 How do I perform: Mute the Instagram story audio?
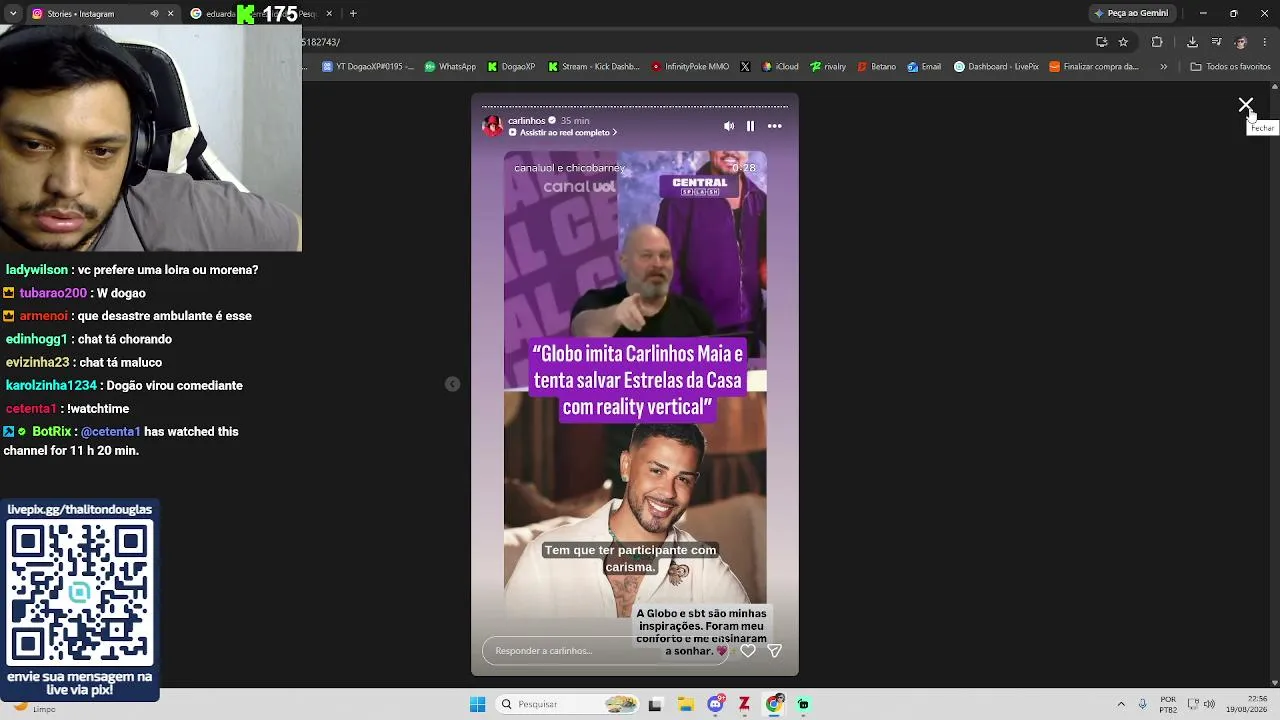[729, 126]
